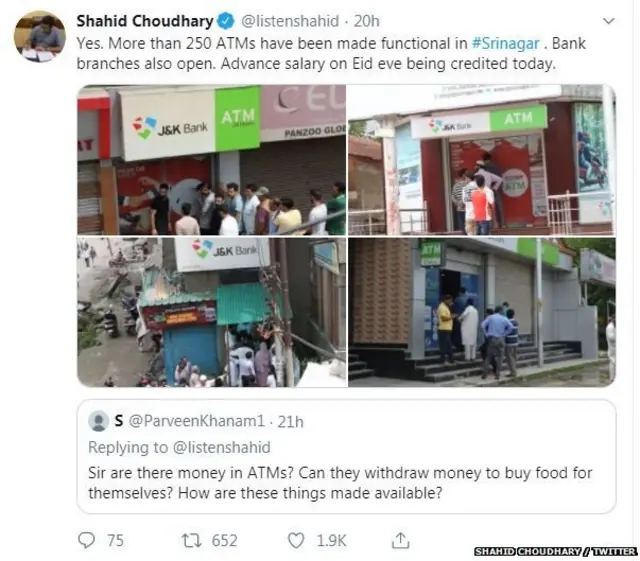This screenshot has height=561, width=640.
Task: Like the tweet with heart icon
Action: (x=296, y=540)
